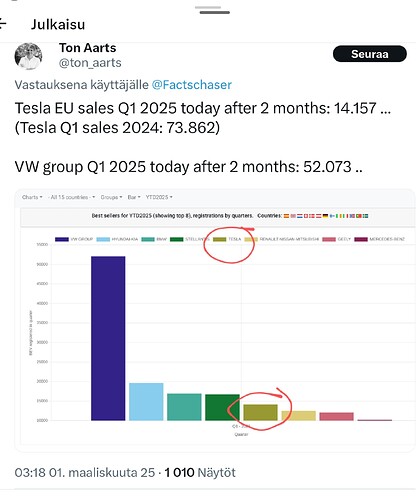The width and height of the screenshot is (416, 500).
Task: Select the GEELY pink legend swatch
Action: (329, 239)
